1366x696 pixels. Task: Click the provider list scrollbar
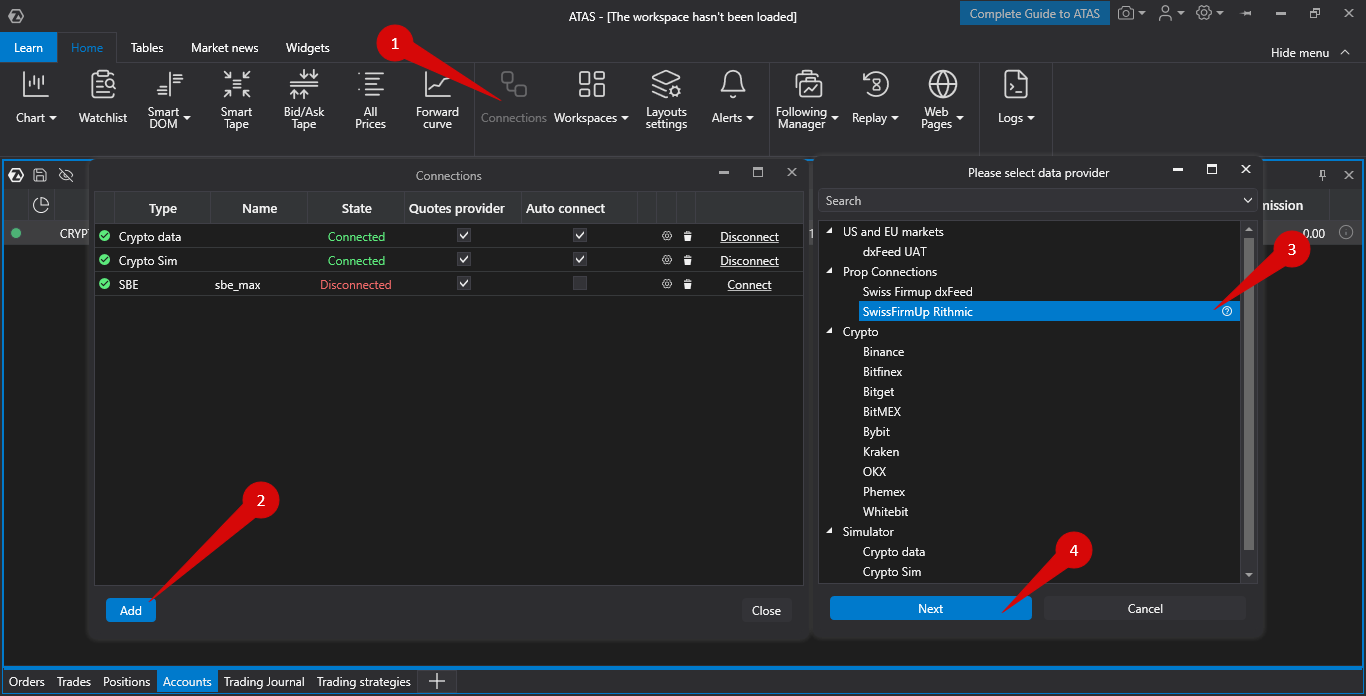[x=1247, y=393]
